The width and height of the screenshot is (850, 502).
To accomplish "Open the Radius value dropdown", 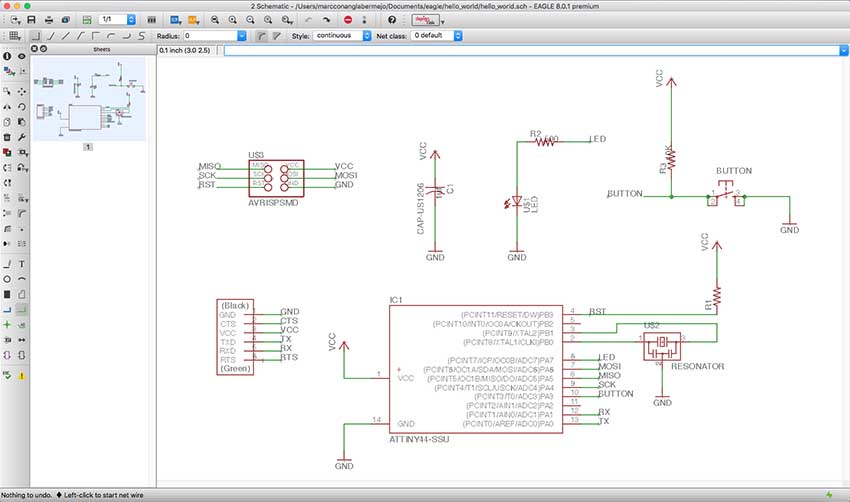I will (242, 36).
